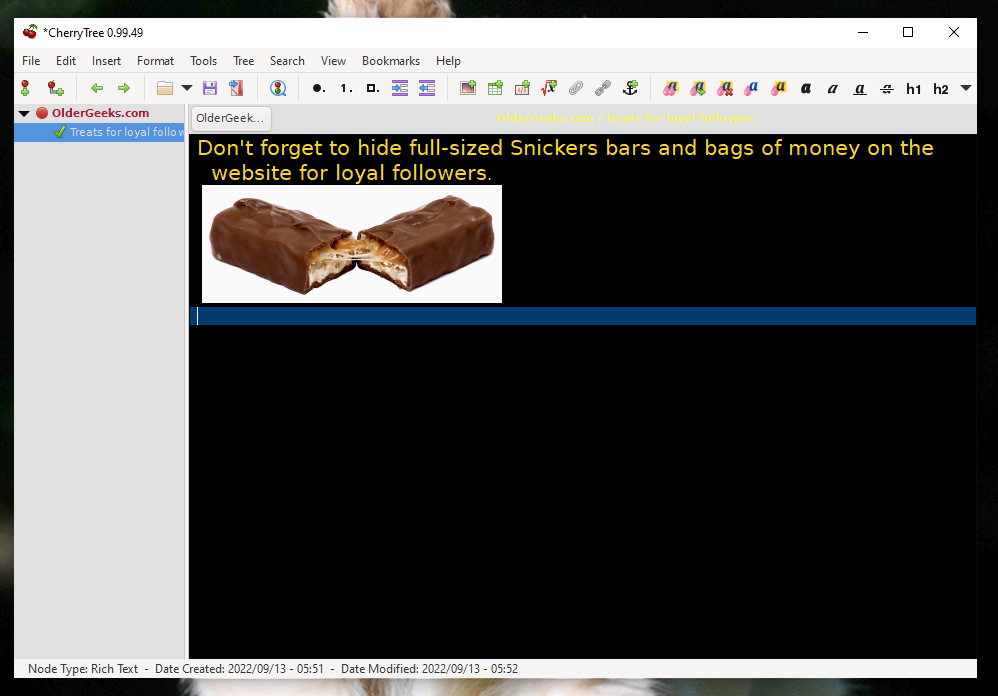Insert a file attachment with paperclip icon
The width and height of the screenshot is (998, 696).
pos(576,88)
